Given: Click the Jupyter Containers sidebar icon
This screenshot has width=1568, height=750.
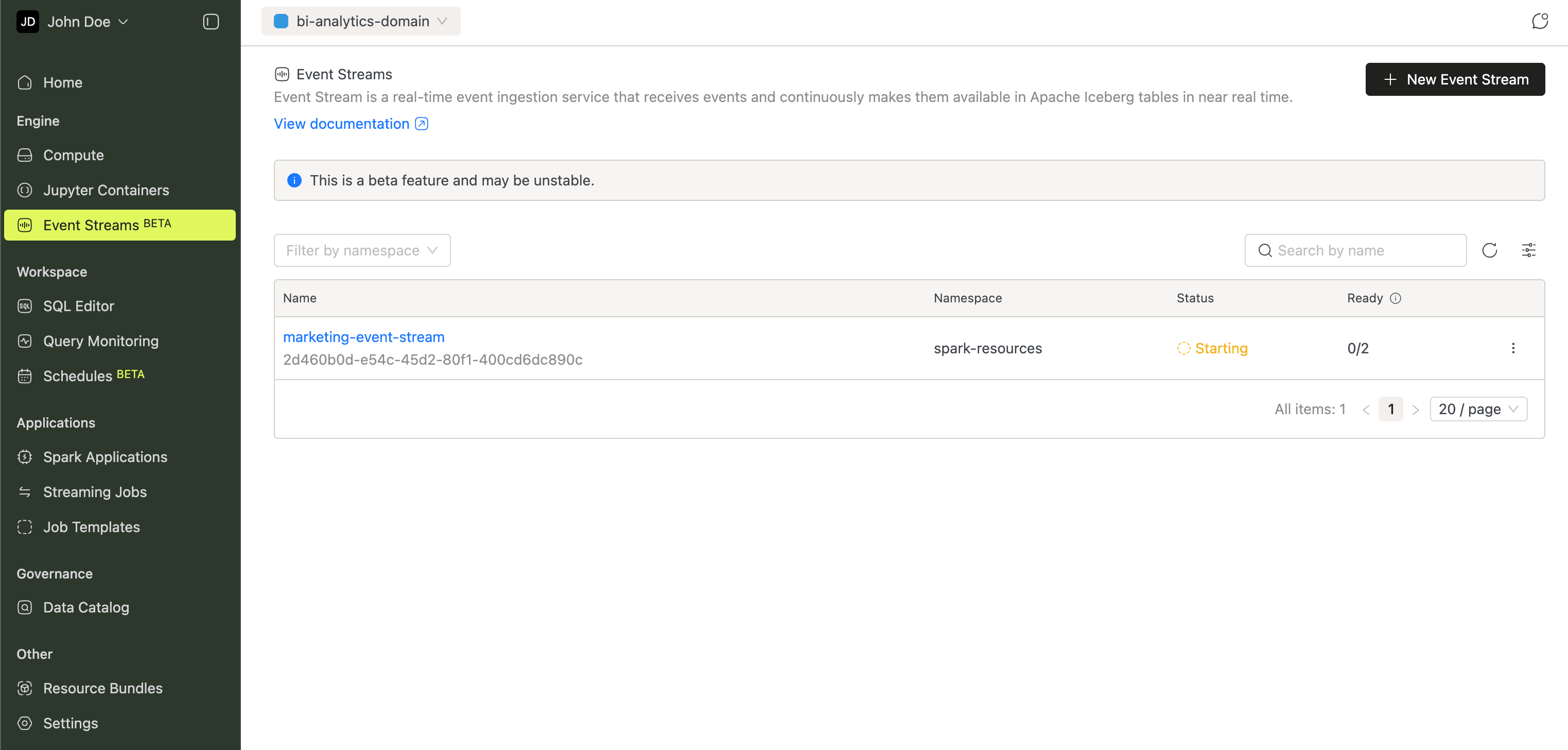Looking at the screenshot, I should pos(25,190).
